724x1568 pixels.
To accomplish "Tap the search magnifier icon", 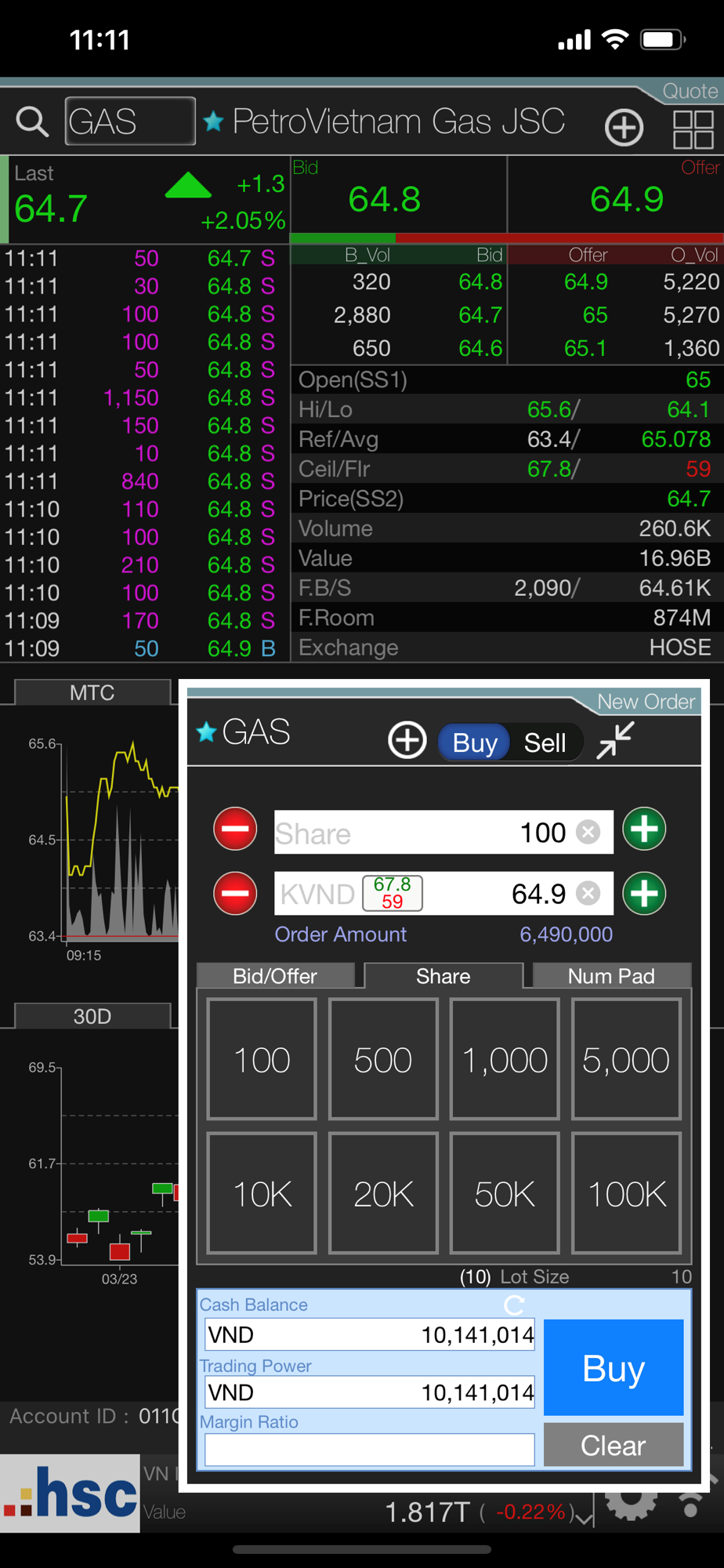I will pos(32,122).
